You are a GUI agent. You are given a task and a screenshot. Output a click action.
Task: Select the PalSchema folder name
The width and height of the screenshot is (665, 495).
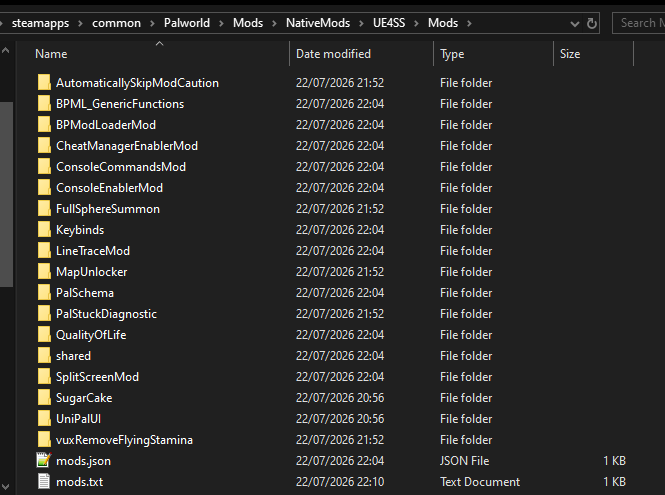click(x=85, y=293)
